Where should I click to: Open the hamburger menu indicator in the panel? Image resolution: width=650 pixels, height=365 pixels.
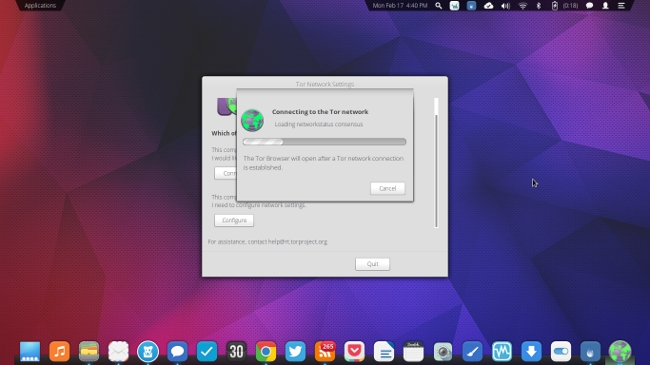tap(621, 5)
